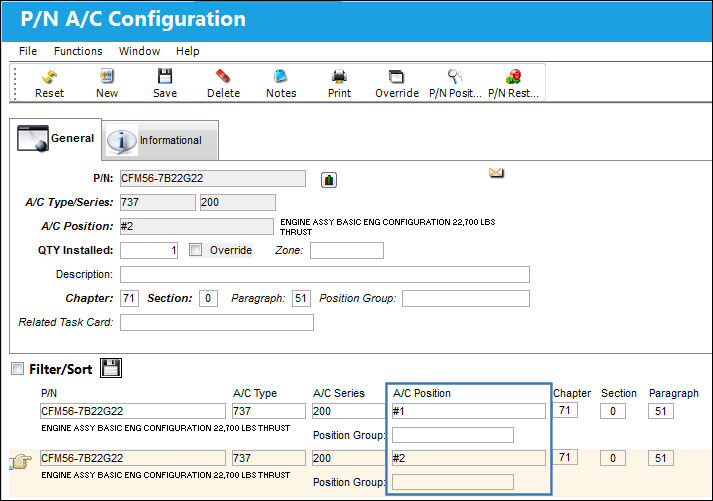The width and height of the screenshot is (713, 501).
Task: Click Position Group field under #2 row
Action: [x=453, y=482]
